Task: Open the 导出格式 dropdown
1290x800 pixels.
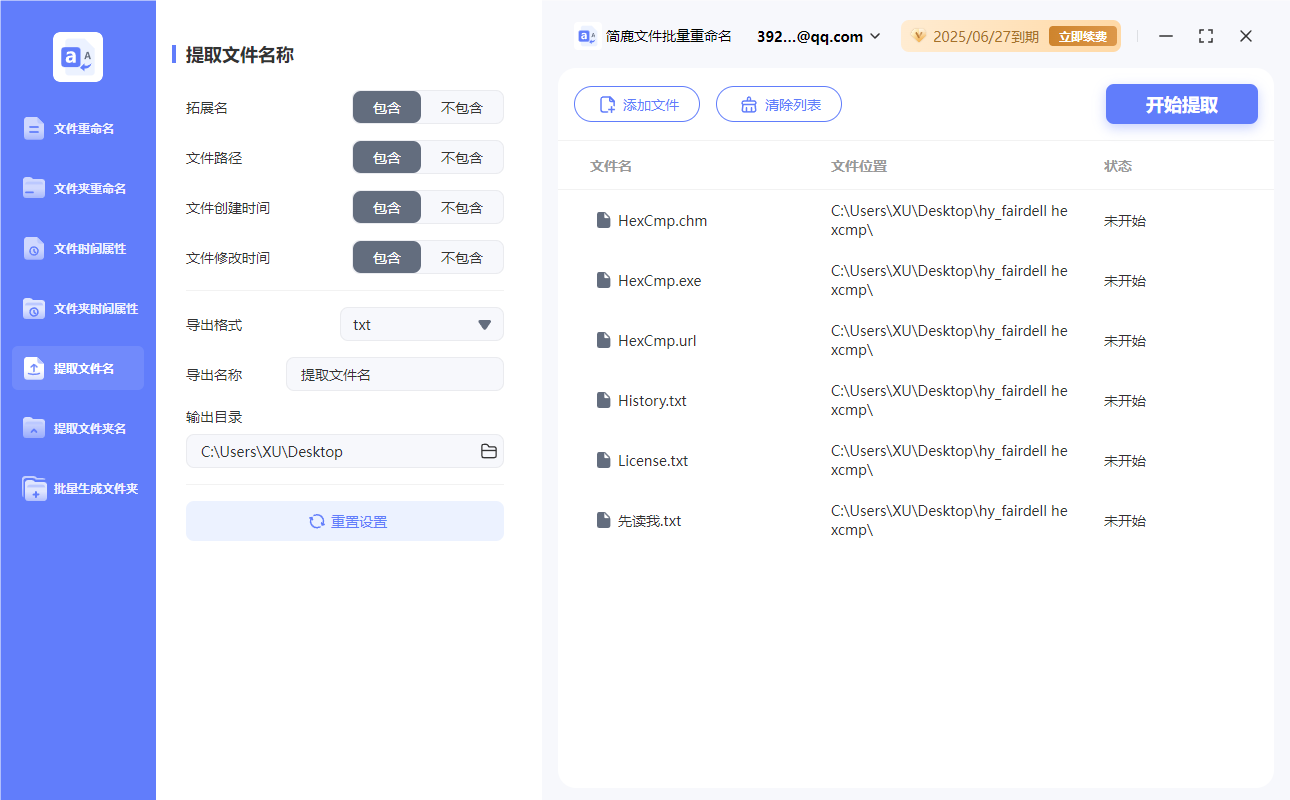Action: (421, 324)
